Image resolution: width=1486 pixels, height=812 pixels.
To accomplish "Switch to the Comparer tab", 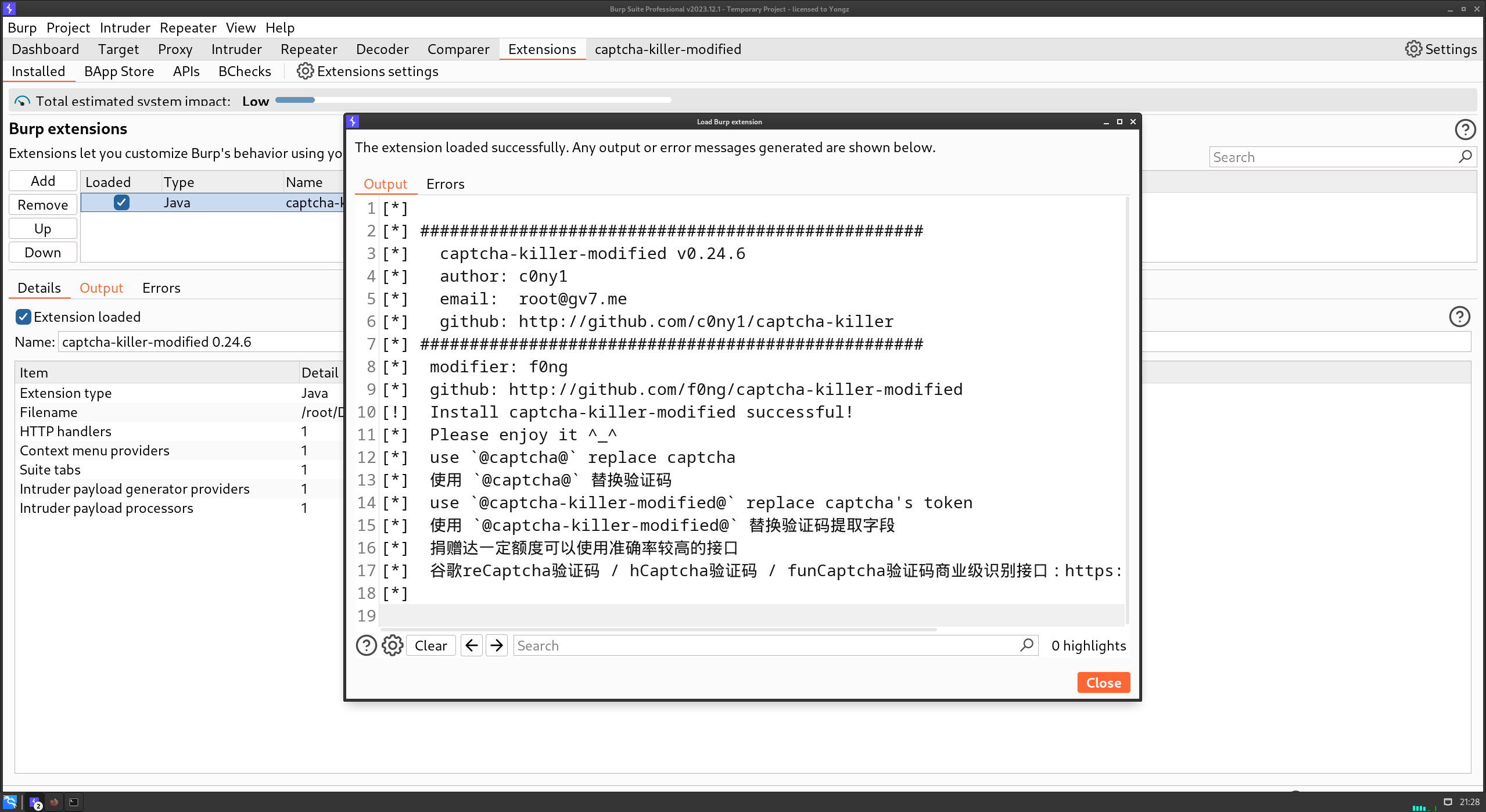I will pyautogui.click(x=458, y=49).
